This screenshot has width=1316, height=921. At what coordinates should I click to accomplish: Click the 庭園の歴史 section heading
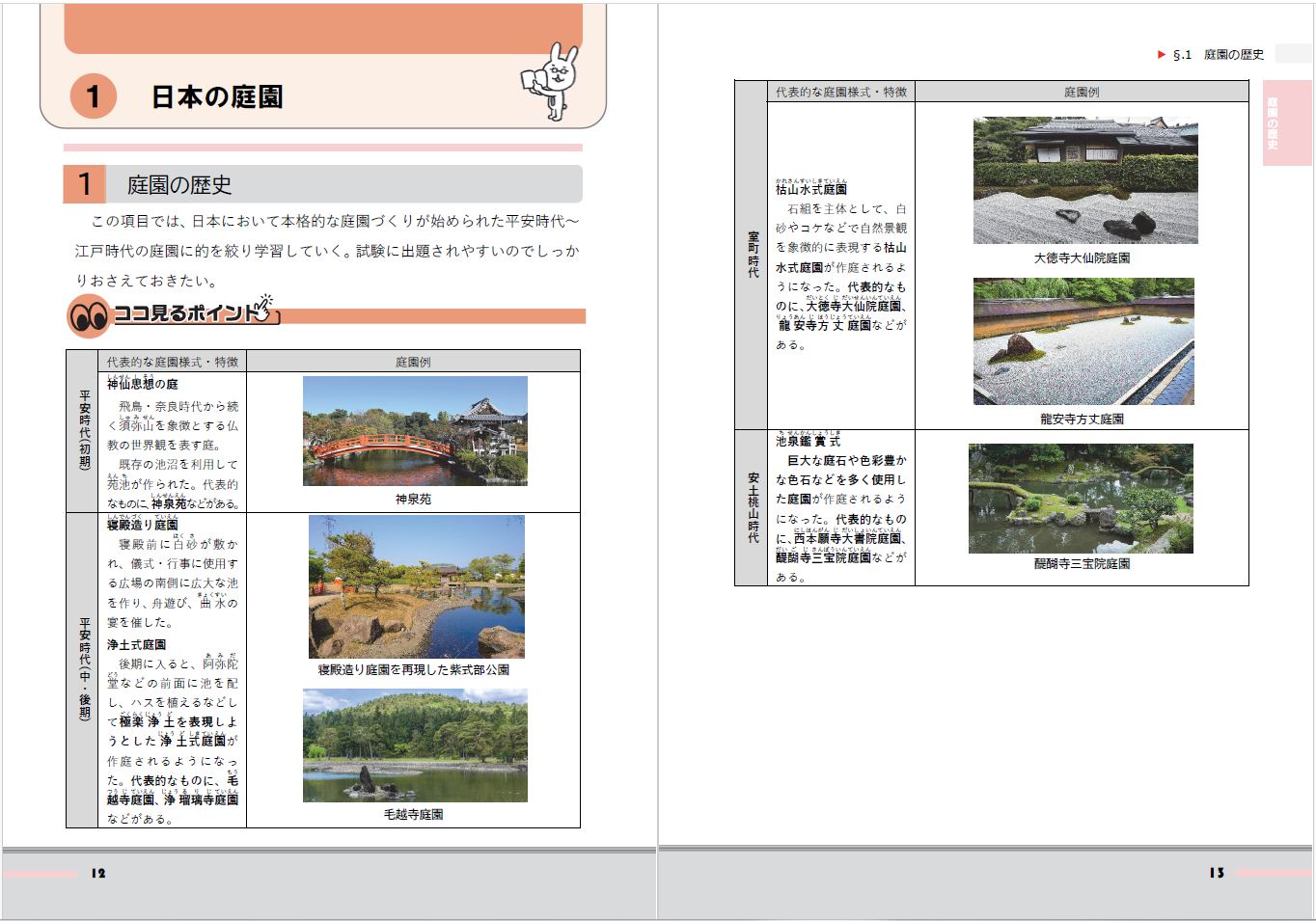(x=179, y=185)
